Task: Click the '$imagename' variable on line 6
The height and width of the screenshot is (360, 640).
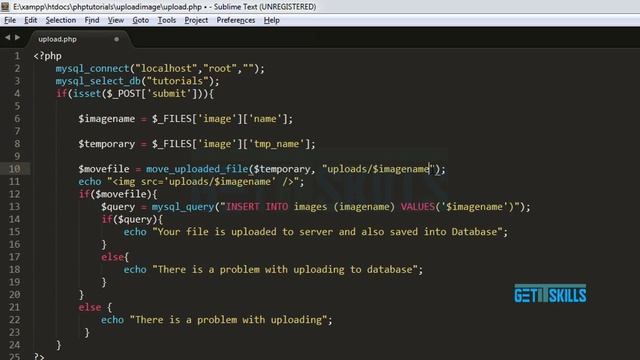Action: pyautogui.click(x=107, y=119)
